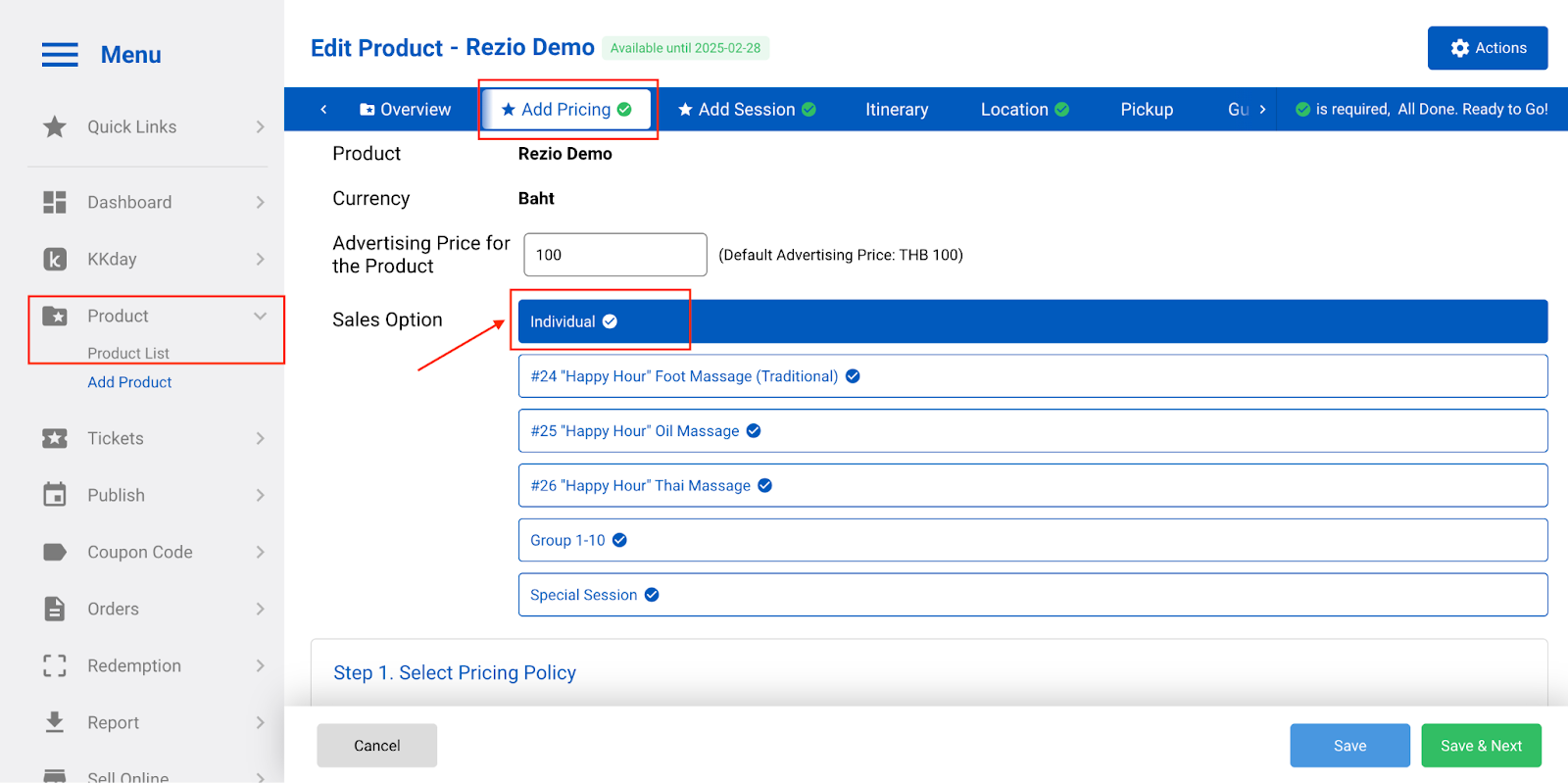Open the Product List link
1568x783 pixels.
[x=128, y=353]
